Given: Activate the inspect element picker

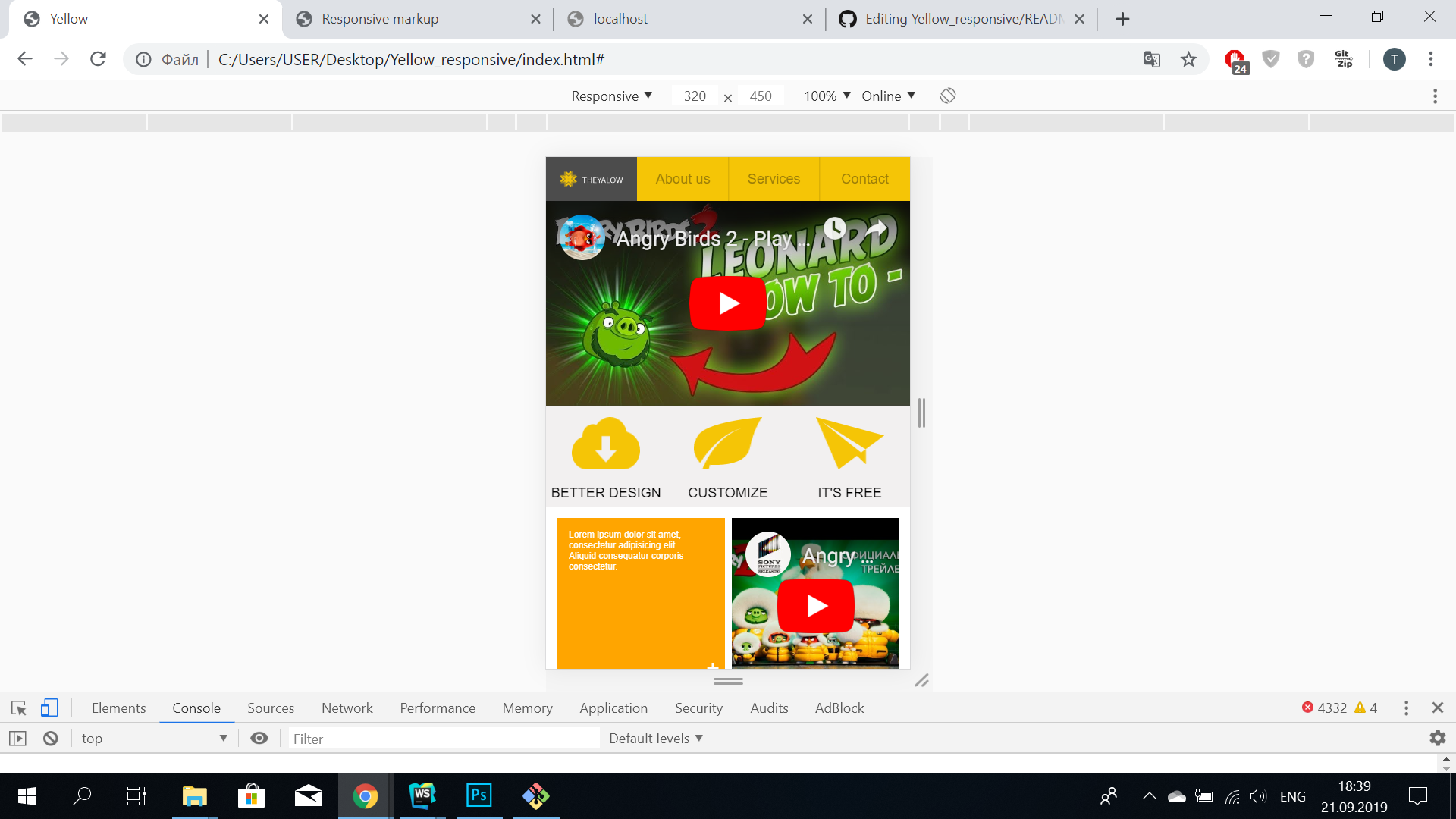Looking at the screenshot, I should coord(19,708).
